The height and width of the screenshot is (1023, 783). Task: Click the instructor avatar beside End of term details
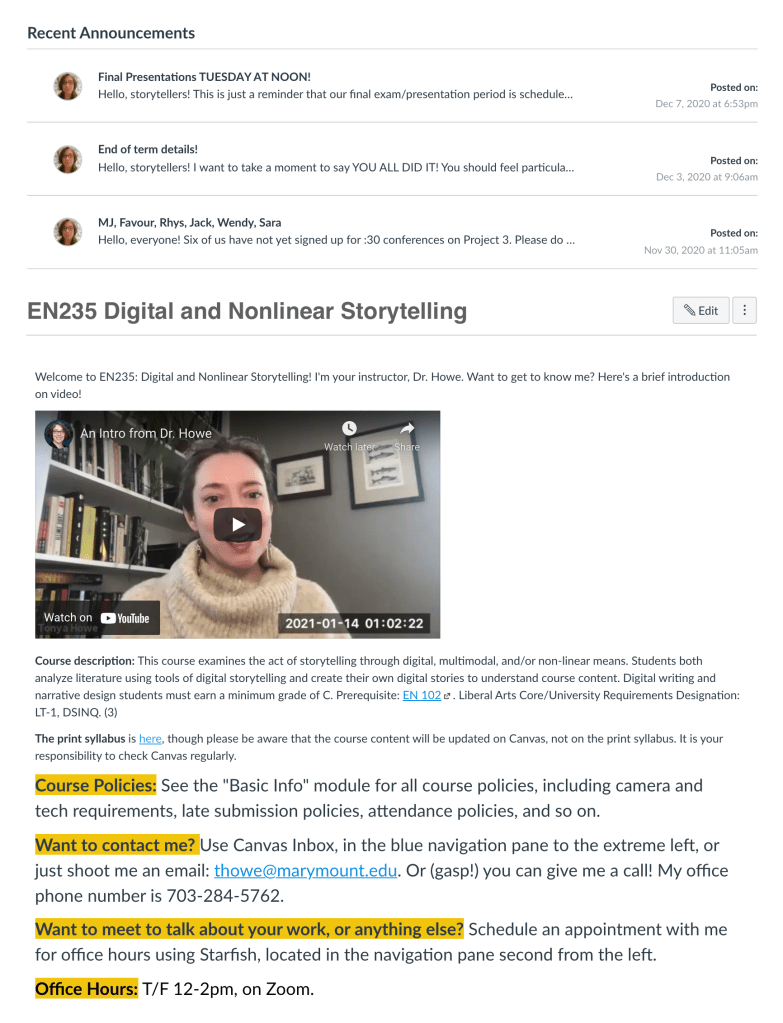pyautogui.click(x=68, y=159)
